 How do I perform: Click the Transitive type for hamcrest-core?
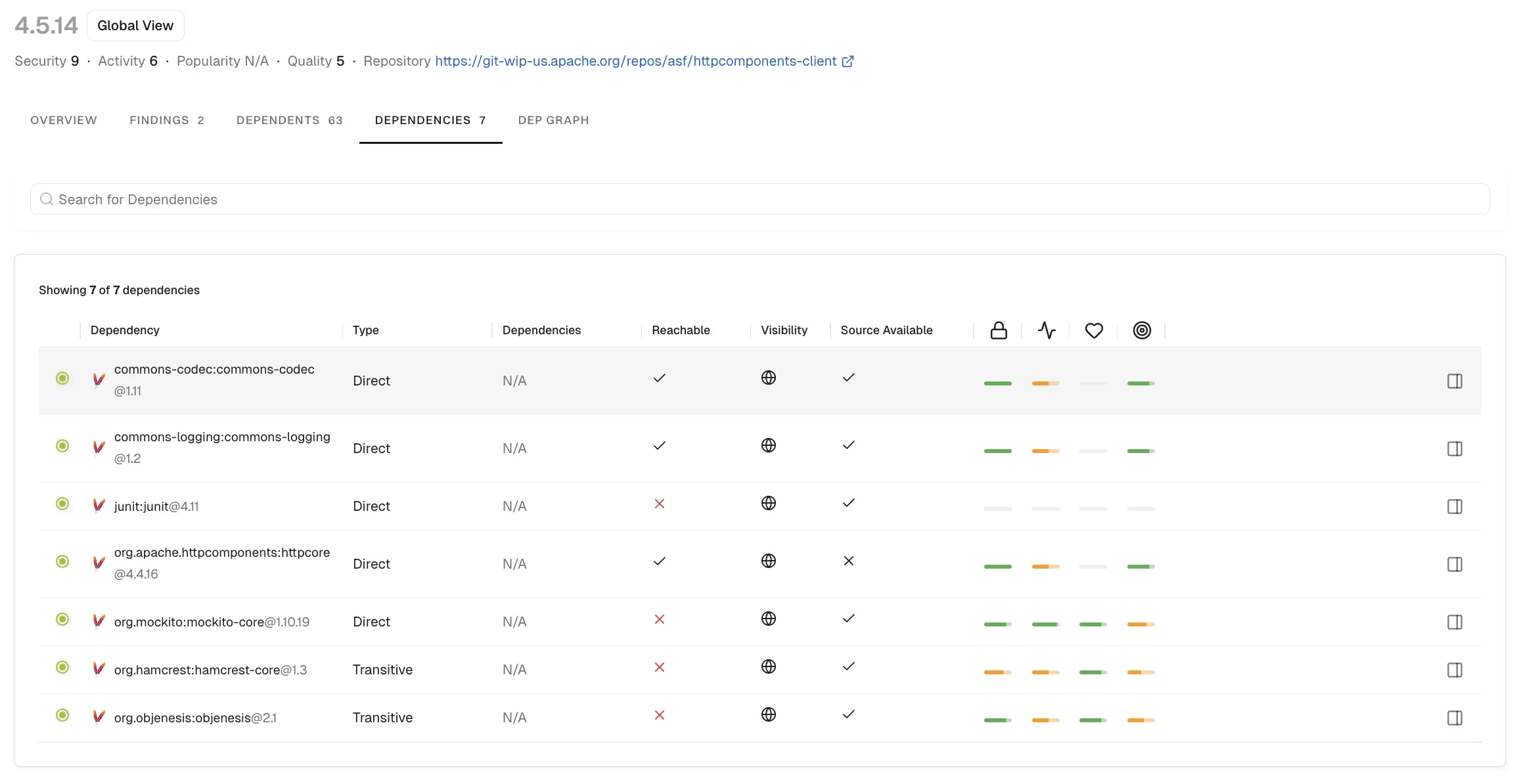click(382, 670)
